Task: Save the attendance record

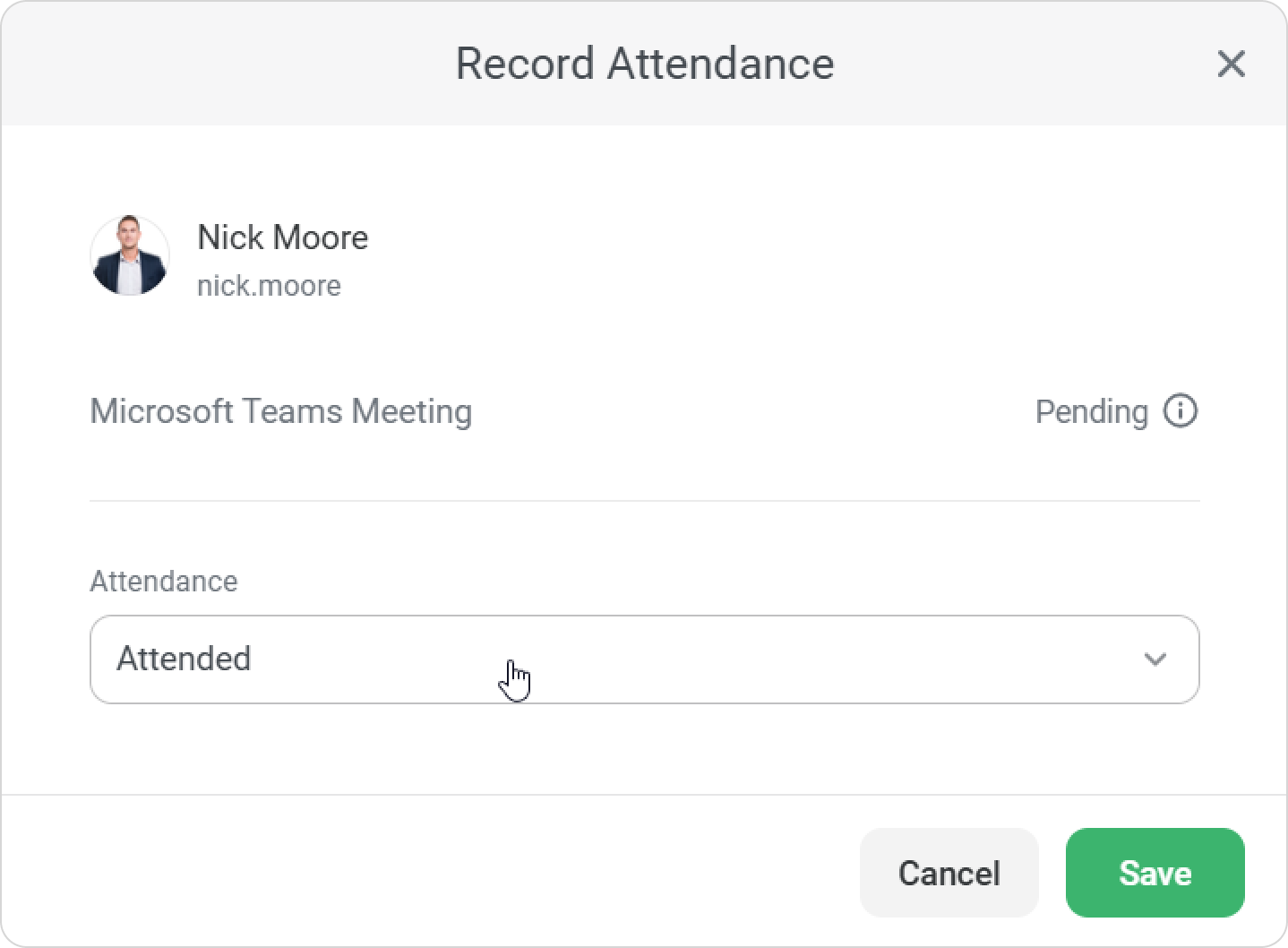Action: pos(1154,873)
